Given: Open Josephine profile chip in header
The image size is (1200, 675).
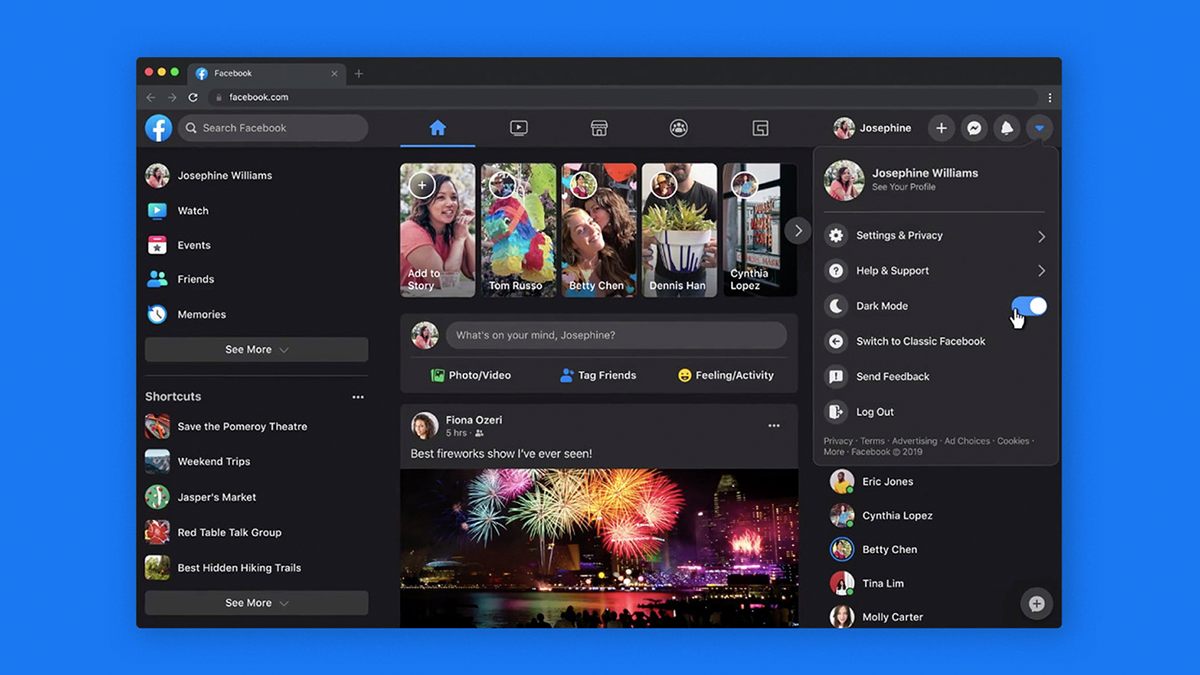Looking at the screenshot, I should [873, 128].
